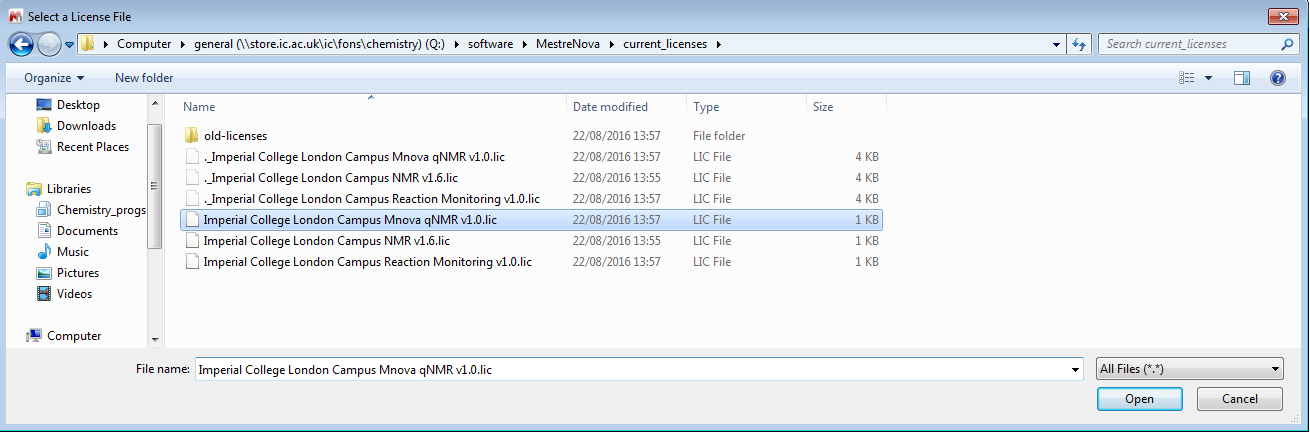
Task: Open the Pictures library
Action: coord(77,273)
